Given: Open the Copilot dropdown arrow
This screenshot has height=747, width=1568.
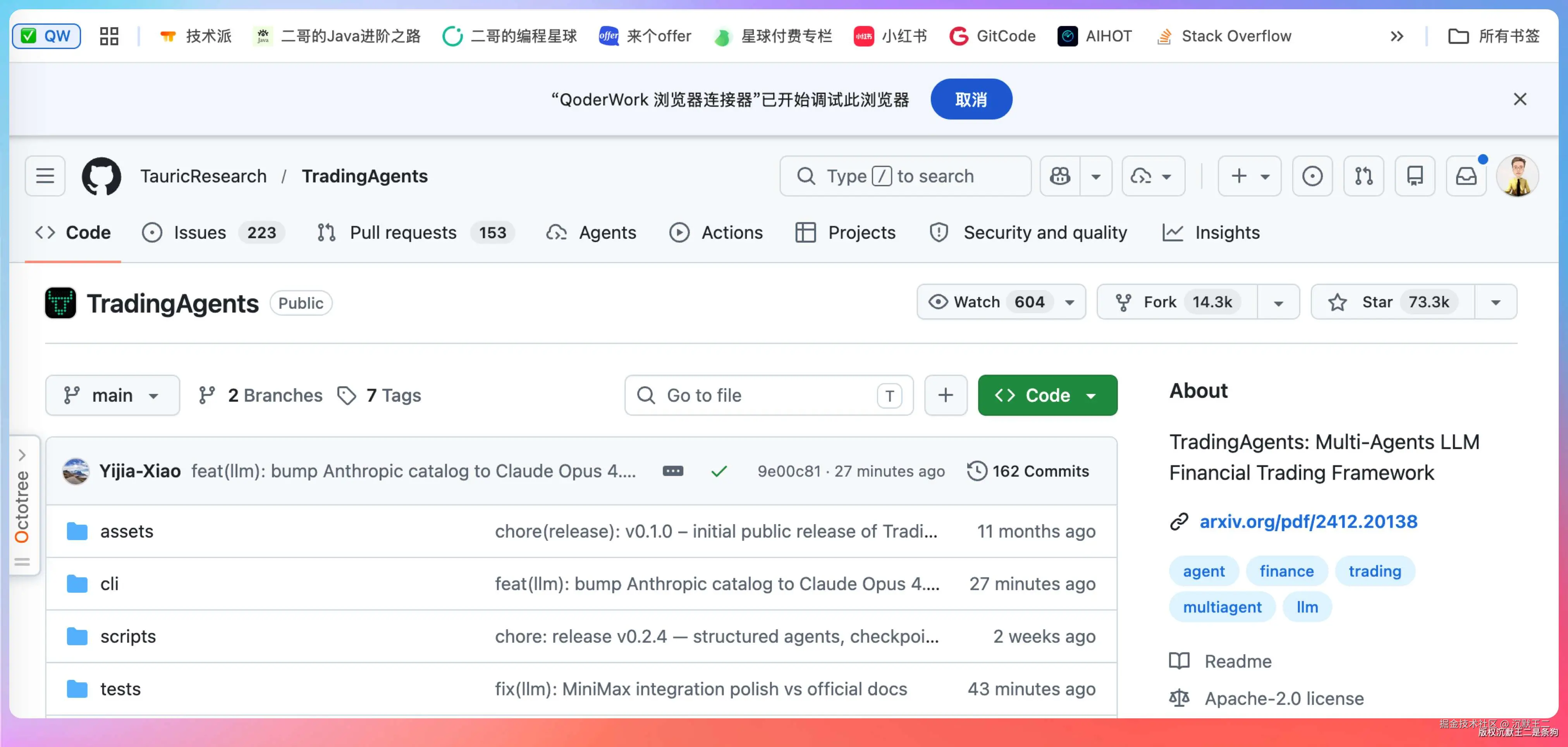Looking at the screenshot, I should click(x=1096, y=177).
